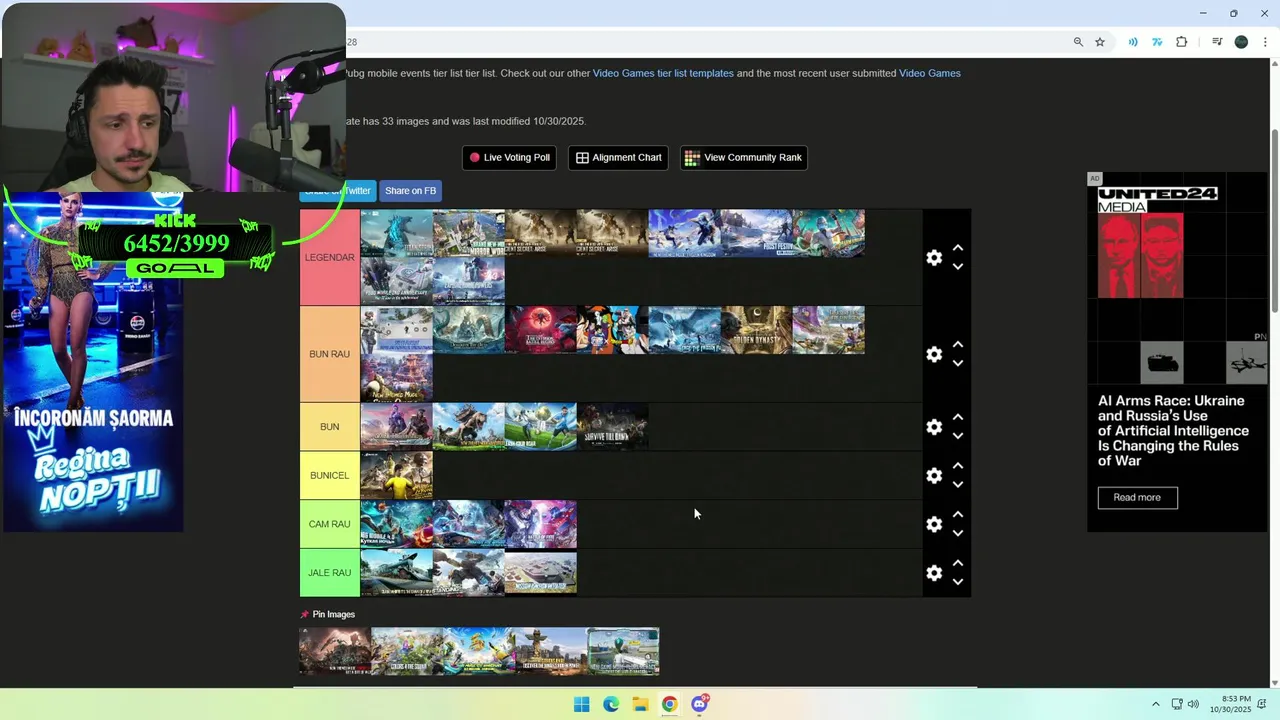
Task: Open the Windows Start menu
Action: tap(582, 704)
